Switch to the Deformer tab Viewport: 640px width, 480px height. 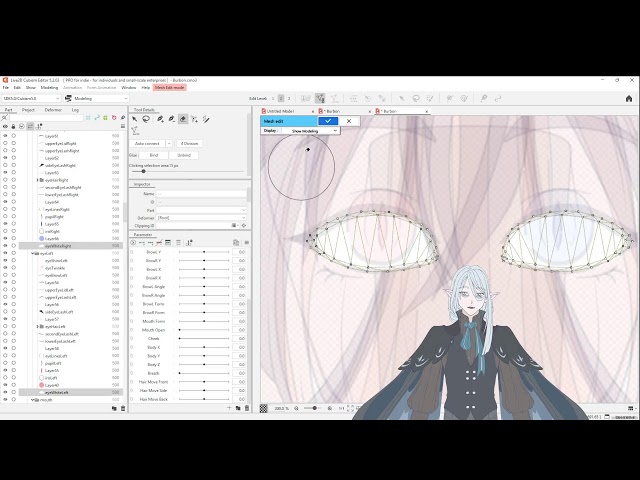tap(53, 110)
